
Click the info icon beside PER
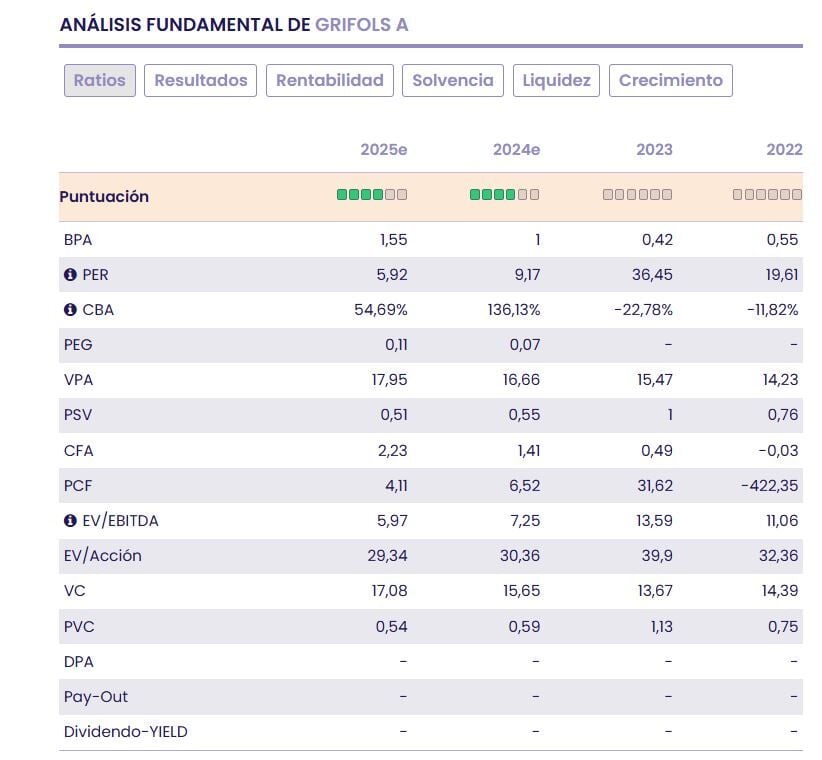[x=70, y=275]
